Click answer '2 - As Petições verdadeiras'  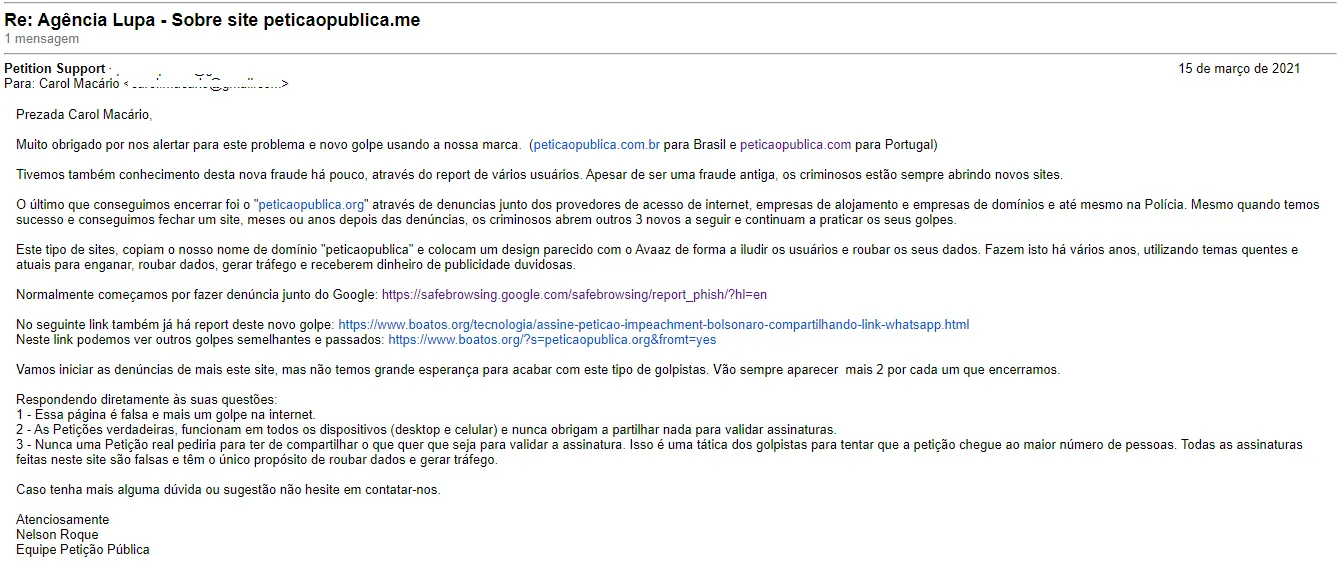[x=426, y=430]
